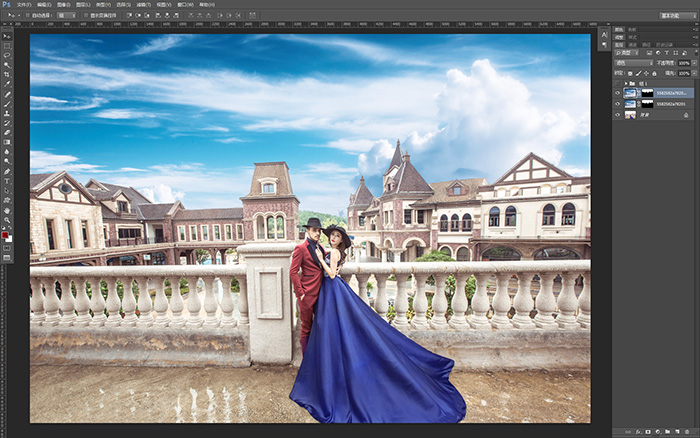Screen dimensions: 700x438
Task: Select the Move tool in the toolbox
Action: 7,36
